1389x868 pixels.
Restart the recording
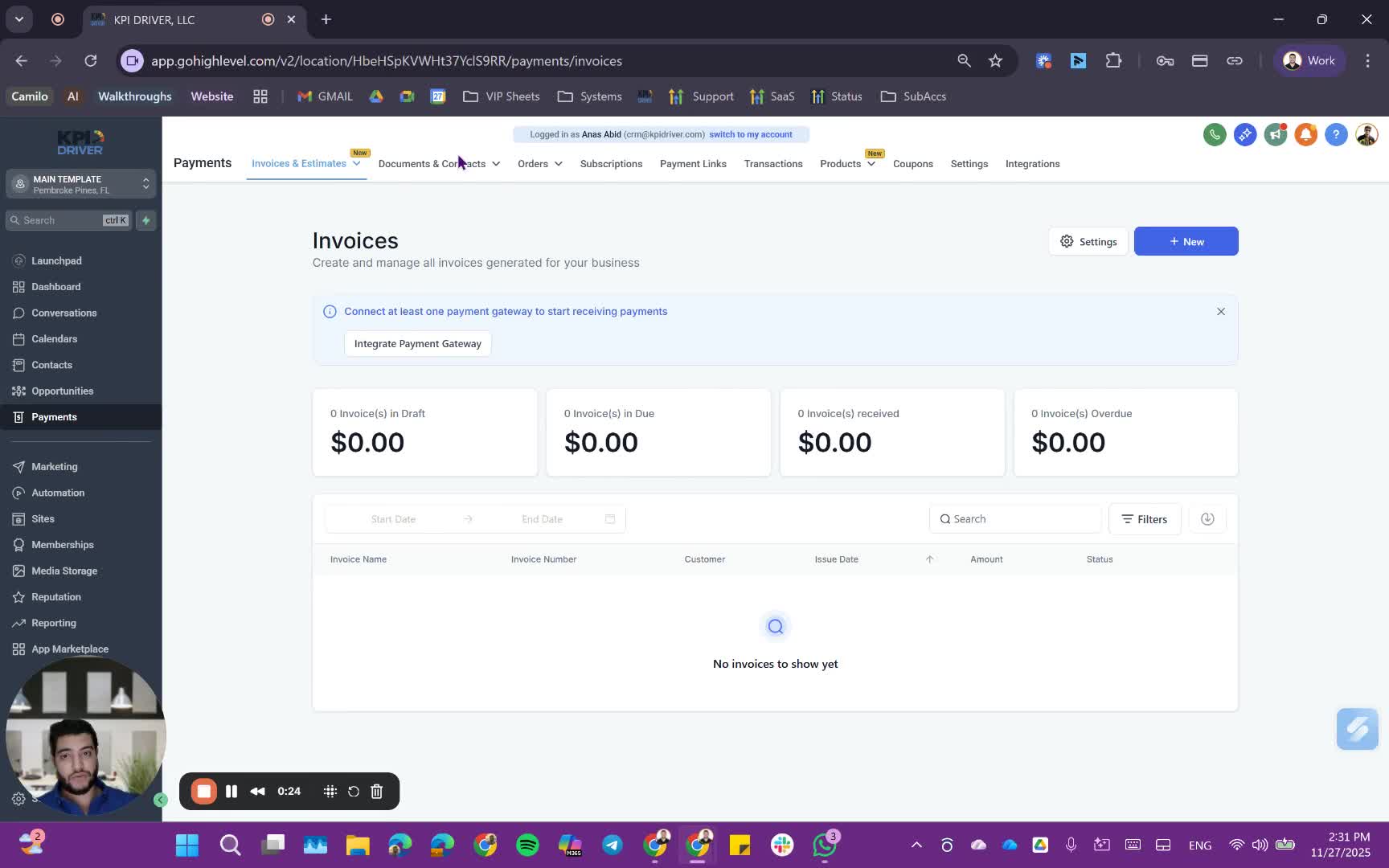353,792
